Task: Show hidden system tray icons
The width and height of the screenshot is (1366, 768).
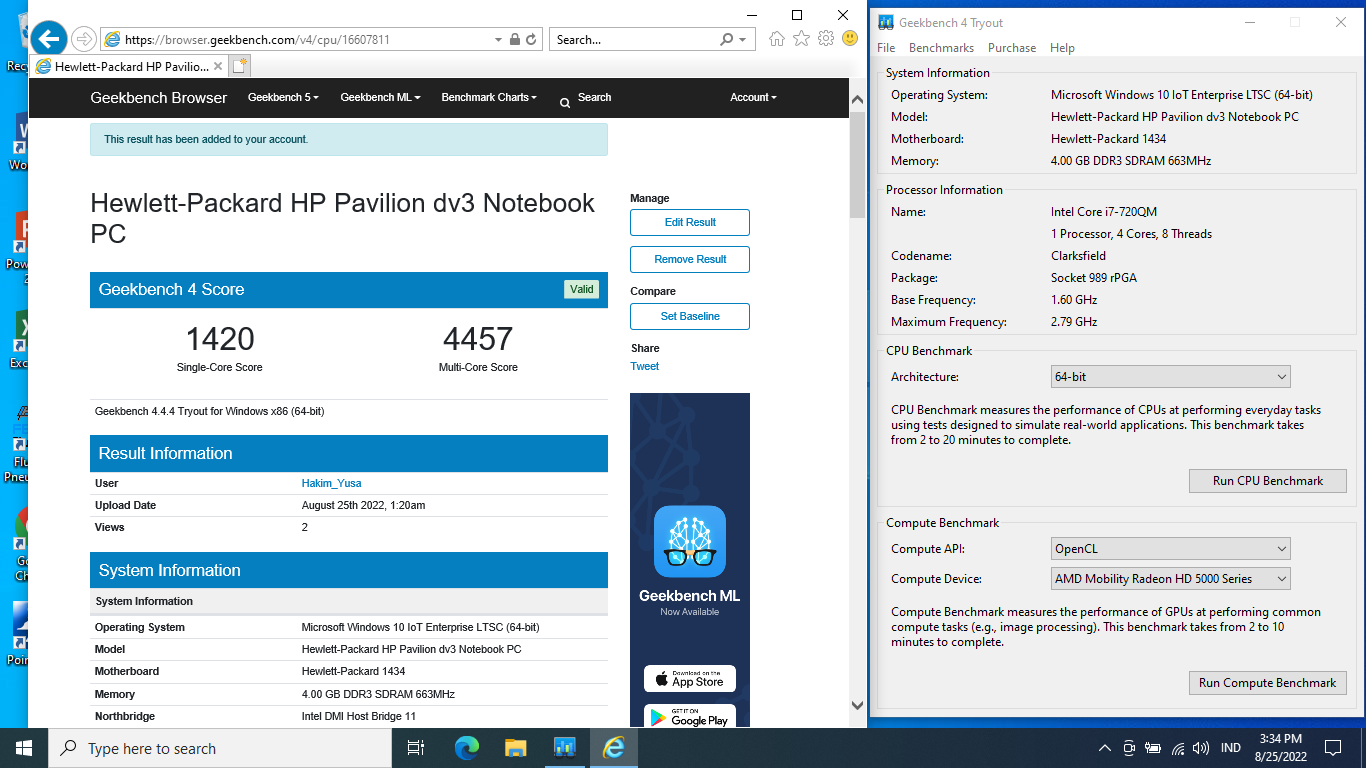Action: pyautogui.click(x=1105, y=748)
